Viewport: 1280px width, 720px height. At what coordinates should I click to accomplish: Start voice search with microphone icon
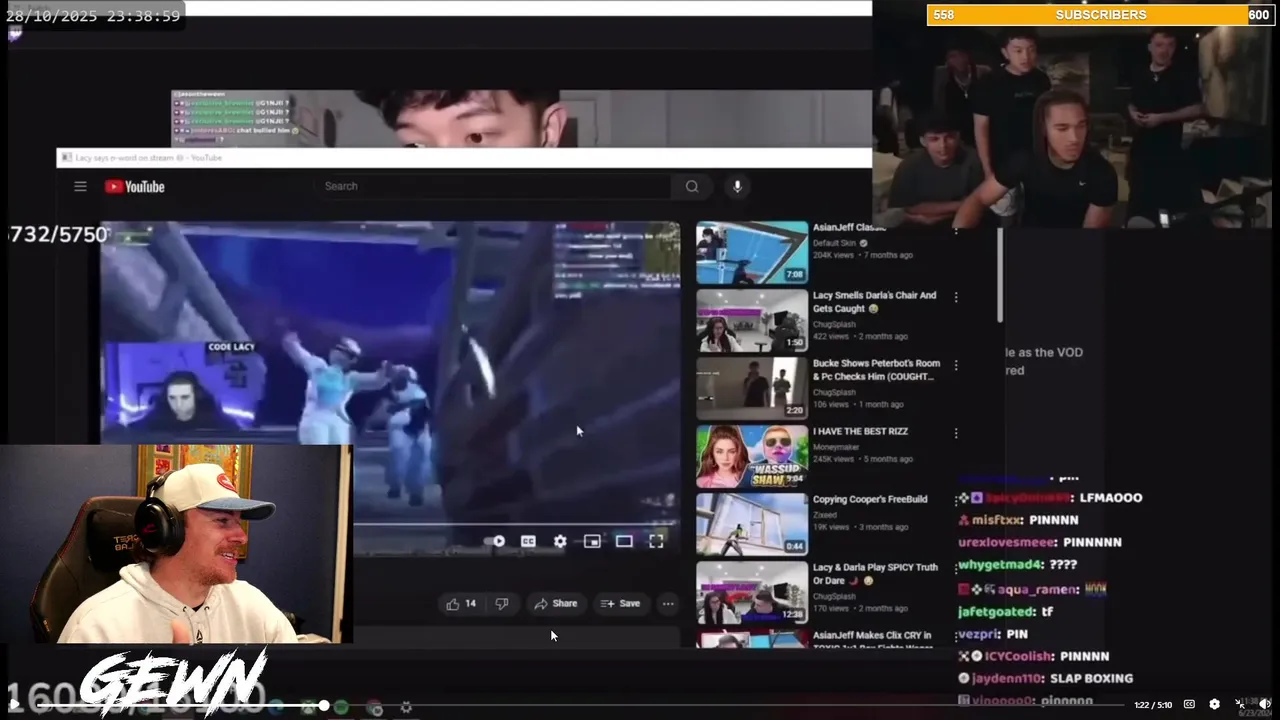point(738,186)
